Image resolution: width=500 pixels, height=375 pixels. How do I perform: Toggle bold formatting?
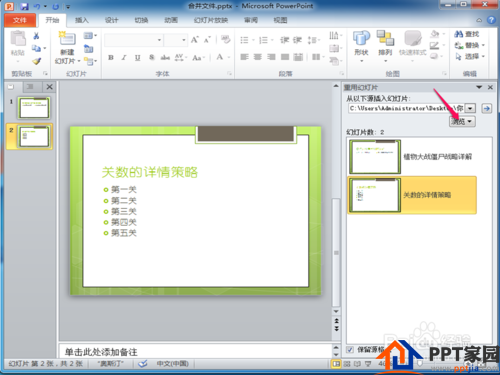(x=111, y=58)
